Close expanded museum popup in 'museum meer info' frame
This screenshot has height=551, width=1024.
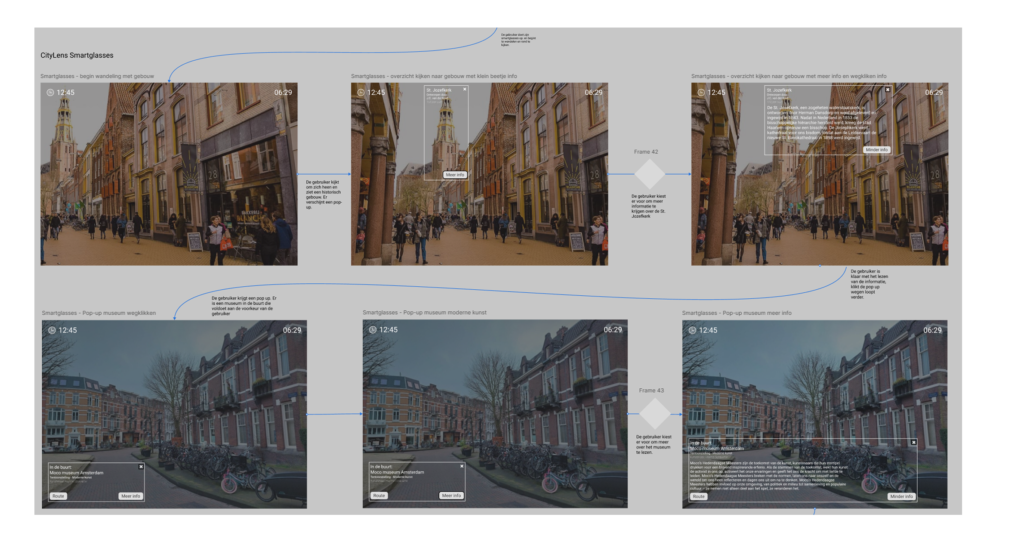click(913, 441)
